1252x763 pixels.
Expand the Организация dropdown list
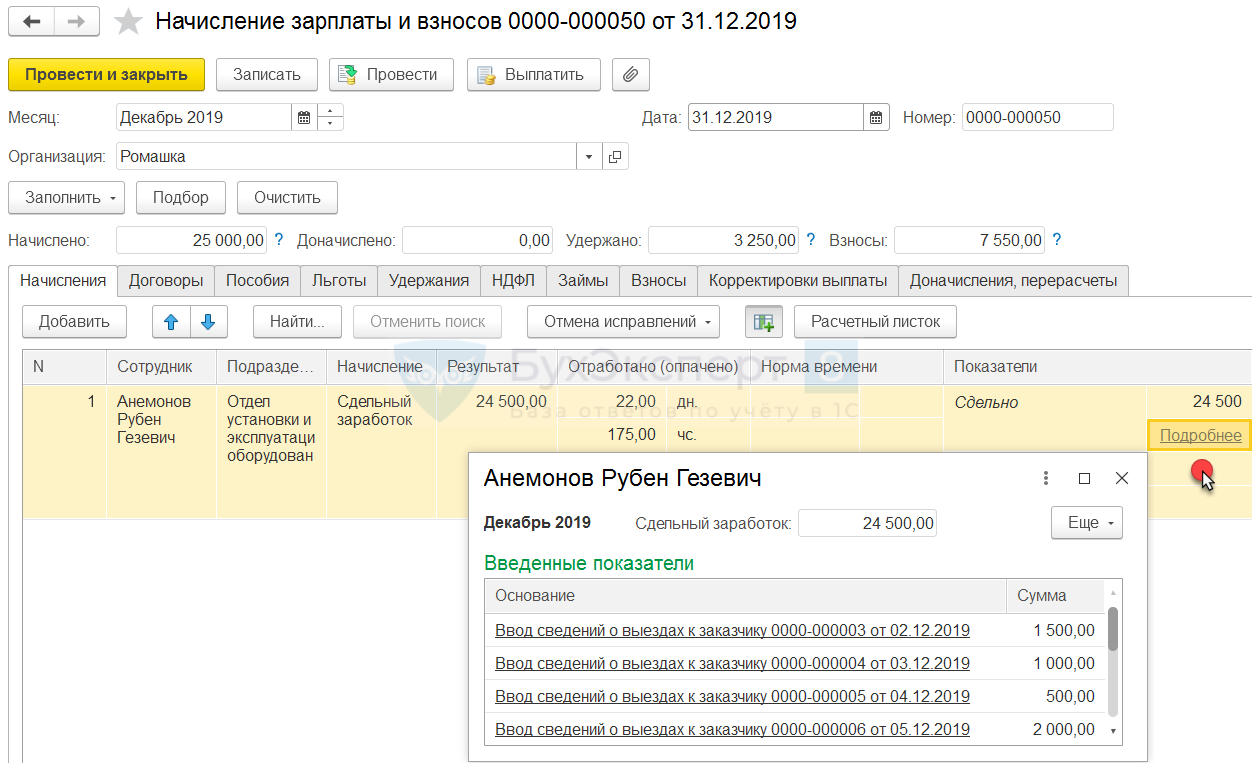pos(588,157)
